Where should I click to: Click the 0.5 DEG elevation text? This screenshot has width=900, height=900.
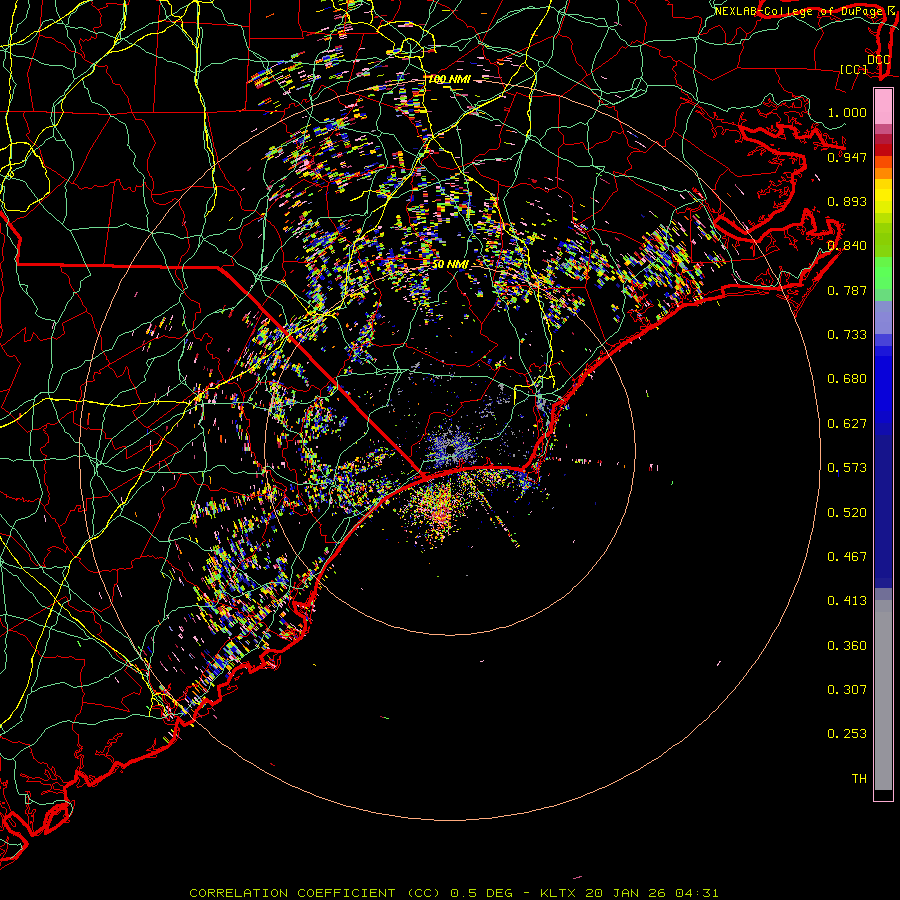(x=481, y=893)
